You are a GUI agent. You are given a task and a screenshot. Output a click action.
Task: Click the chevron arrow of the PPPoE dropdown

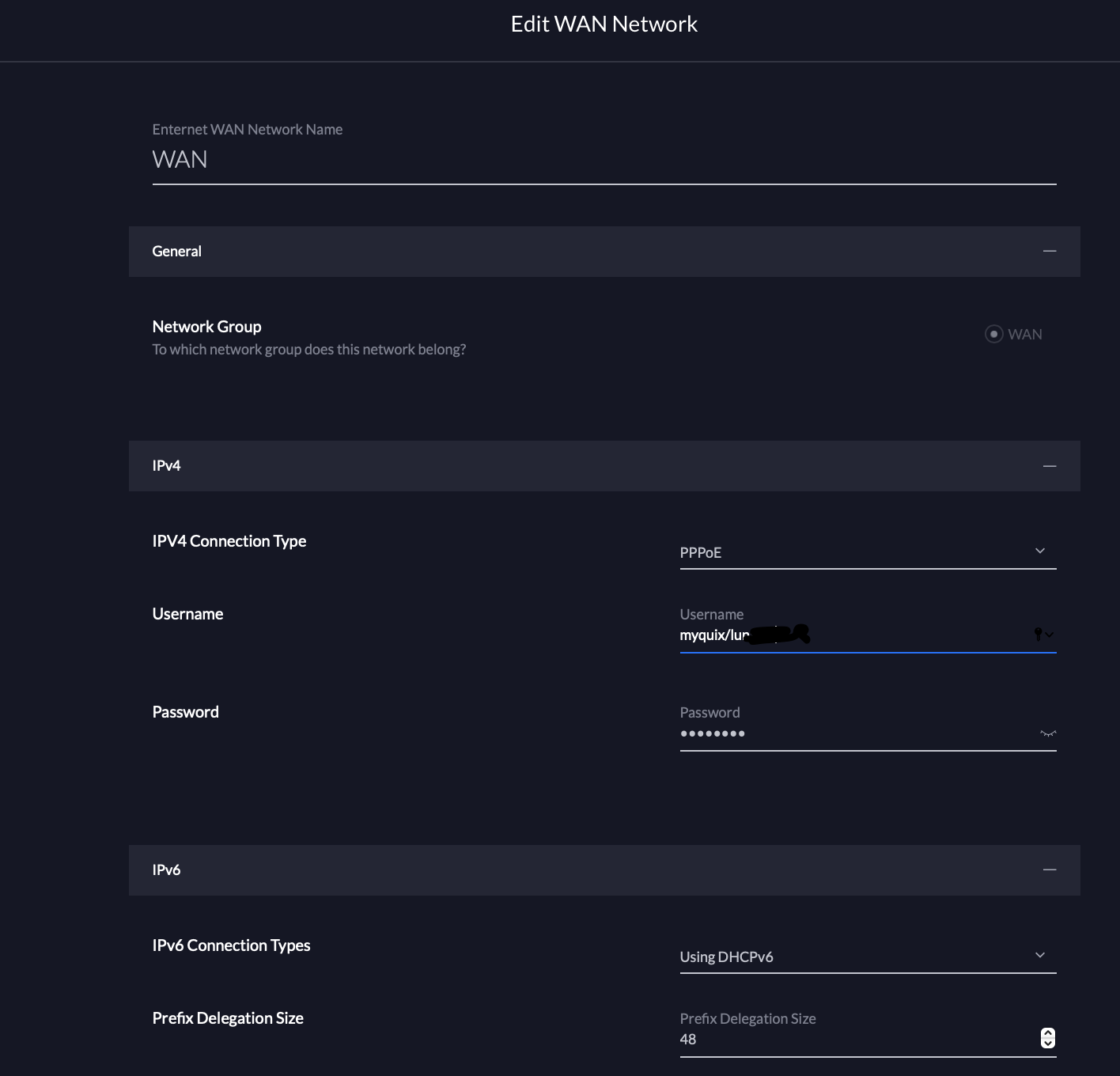coord(1040,551)
